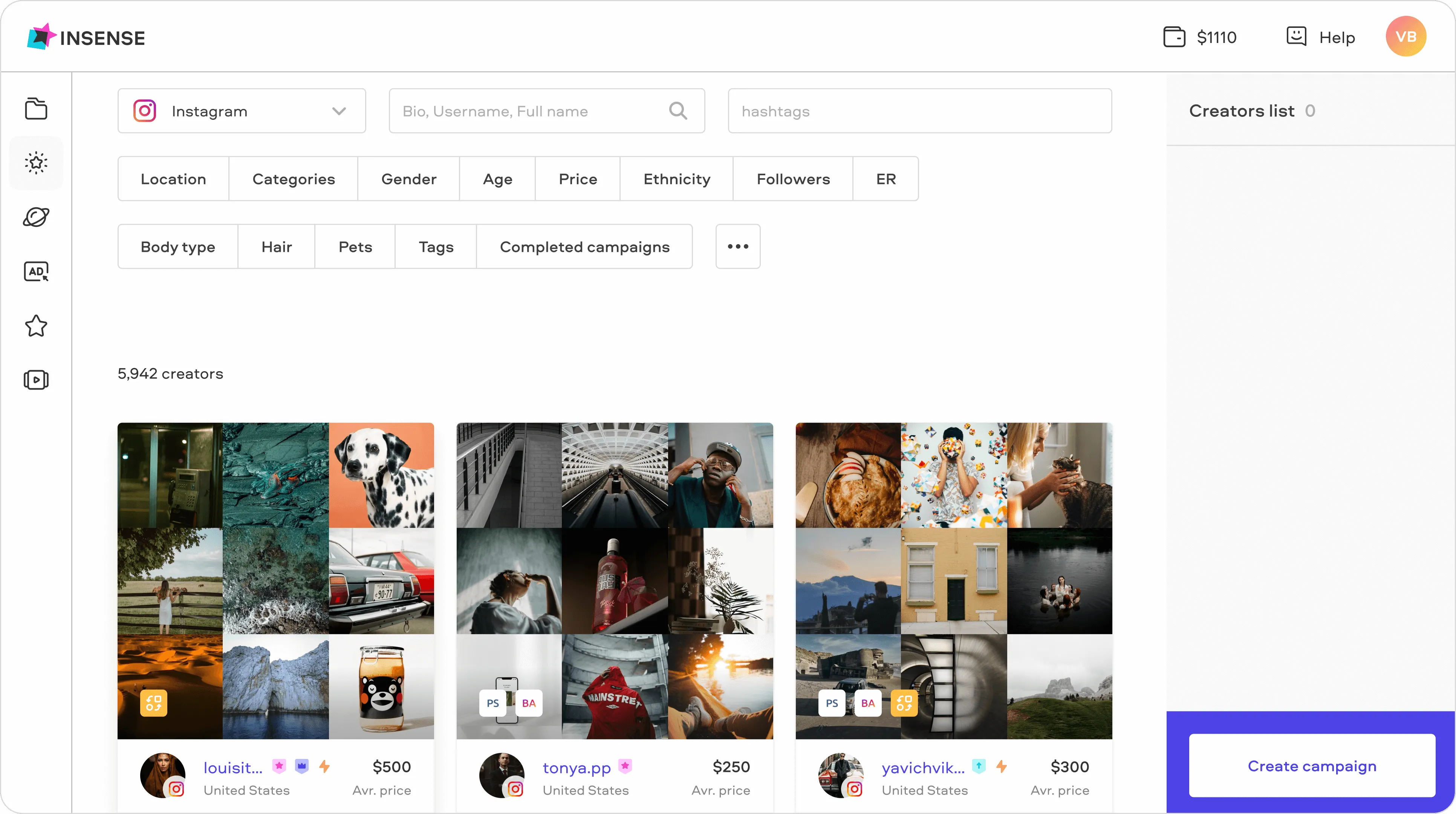The image size is (1456, 814).
Task: Click the Create campaign button
Action: click(x=1312, y=766)
